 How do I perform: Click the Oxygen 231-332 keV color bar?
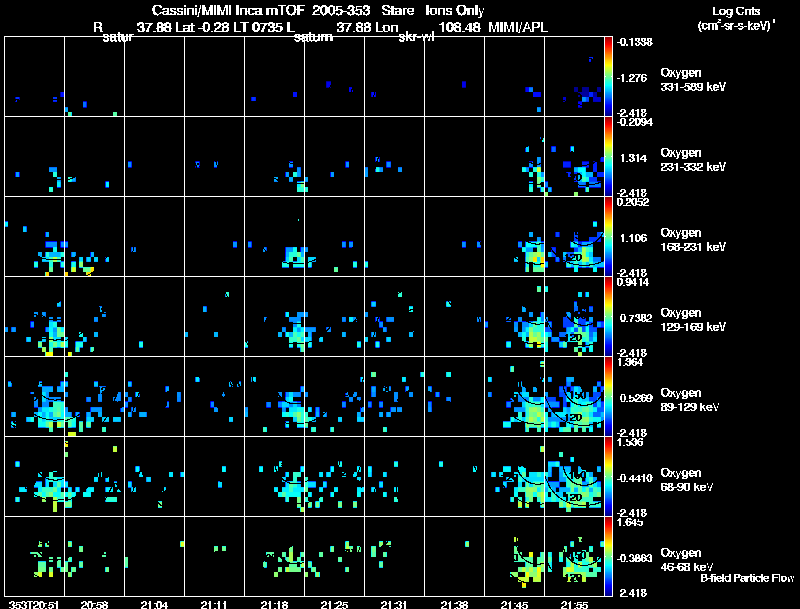tap(608, 157)
